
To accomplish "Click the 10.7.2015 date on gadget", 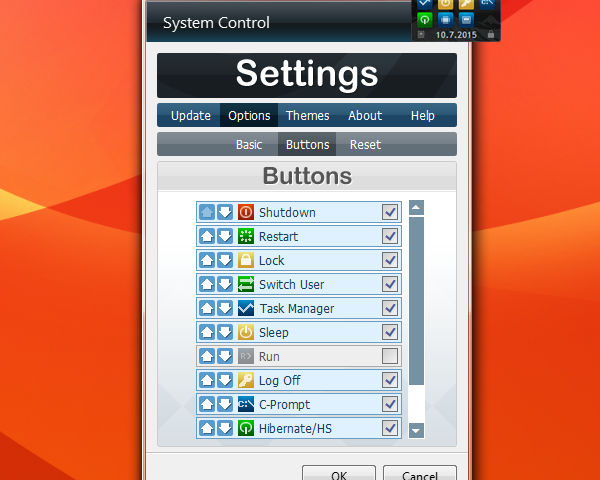I will point(456,35).
